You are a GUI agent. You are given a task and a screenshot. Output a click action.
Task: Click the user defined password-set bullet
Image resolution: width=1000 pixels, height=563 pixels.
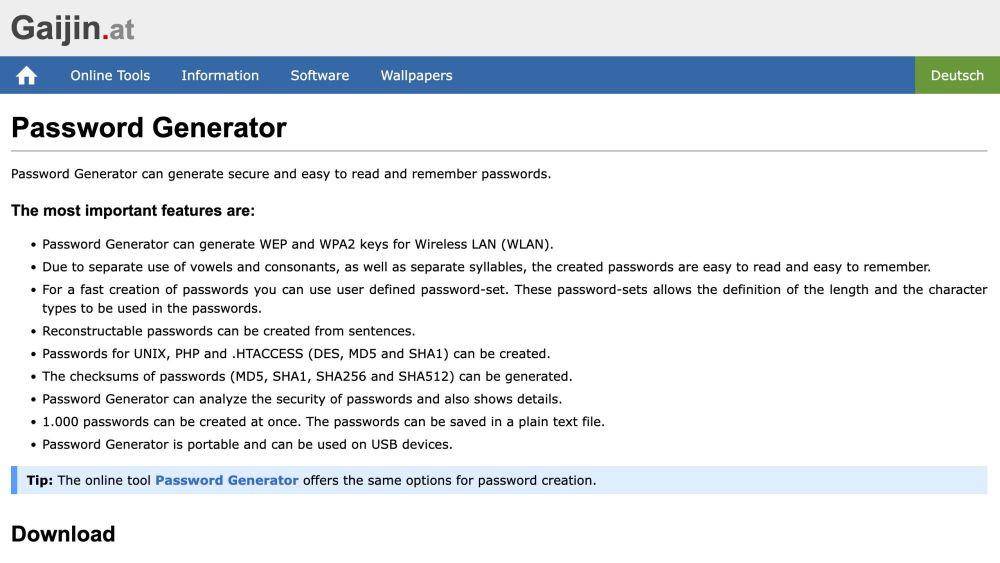click(x=515, y=298)
